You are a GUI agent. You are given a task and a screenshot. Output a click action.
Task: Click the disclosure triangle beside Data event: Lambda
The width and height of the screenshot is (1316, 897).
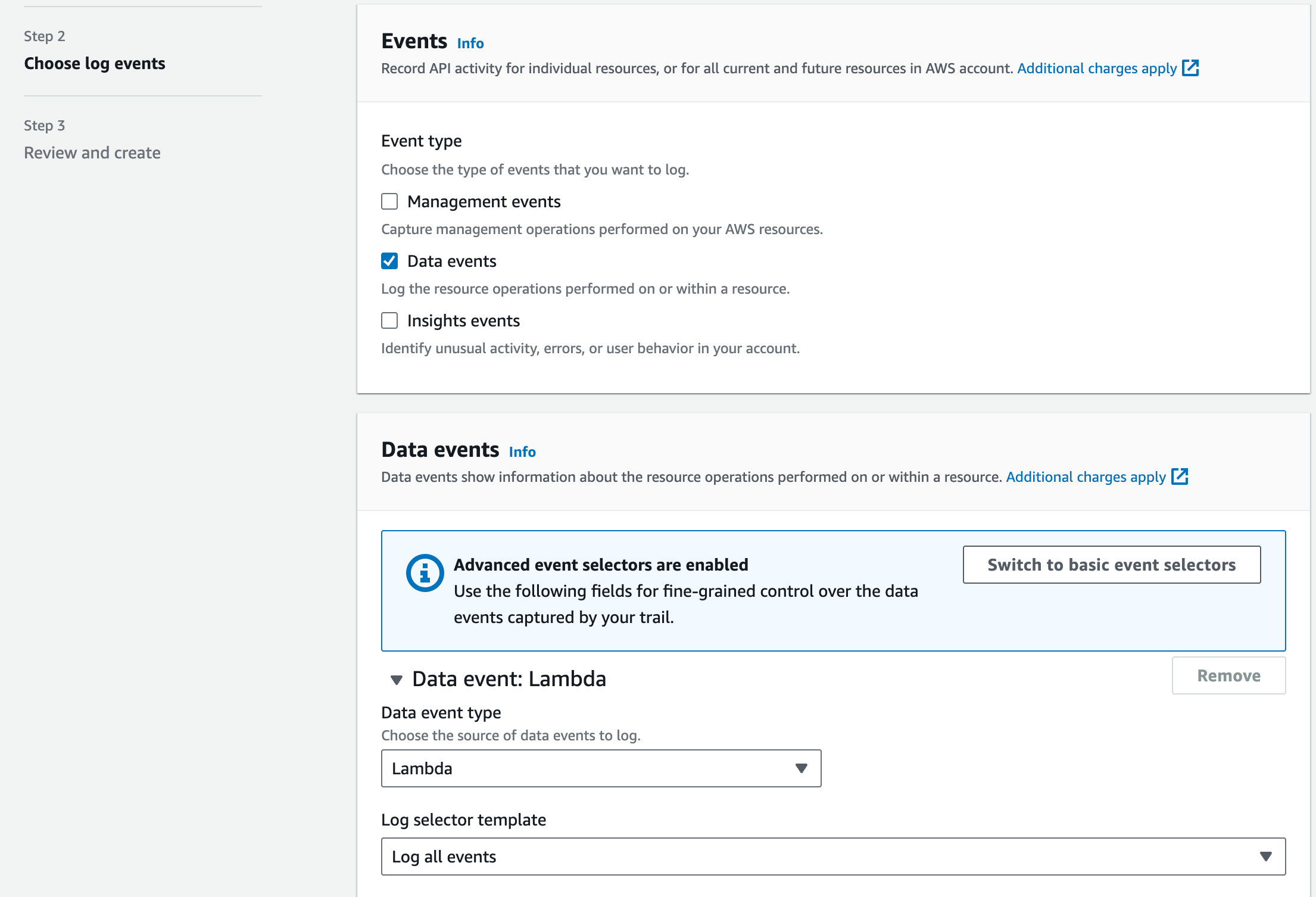[x=396, y=680]
